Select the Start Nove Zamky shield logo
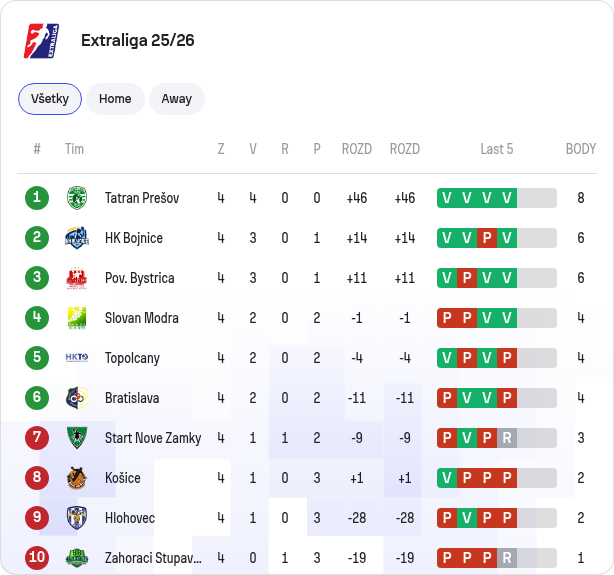Image resolution: width=614 pixels, height=575 pixels. click(77, 438)
